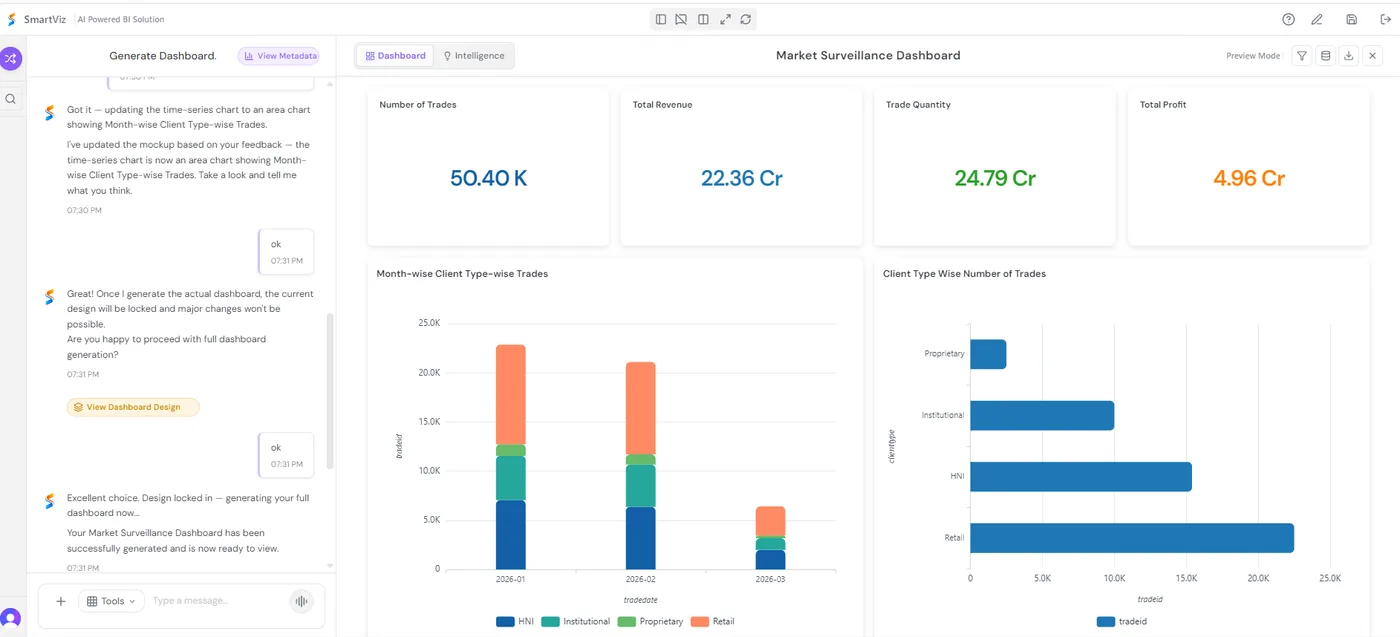Click the orange Retail segment of 2026-01 bar

511,394
